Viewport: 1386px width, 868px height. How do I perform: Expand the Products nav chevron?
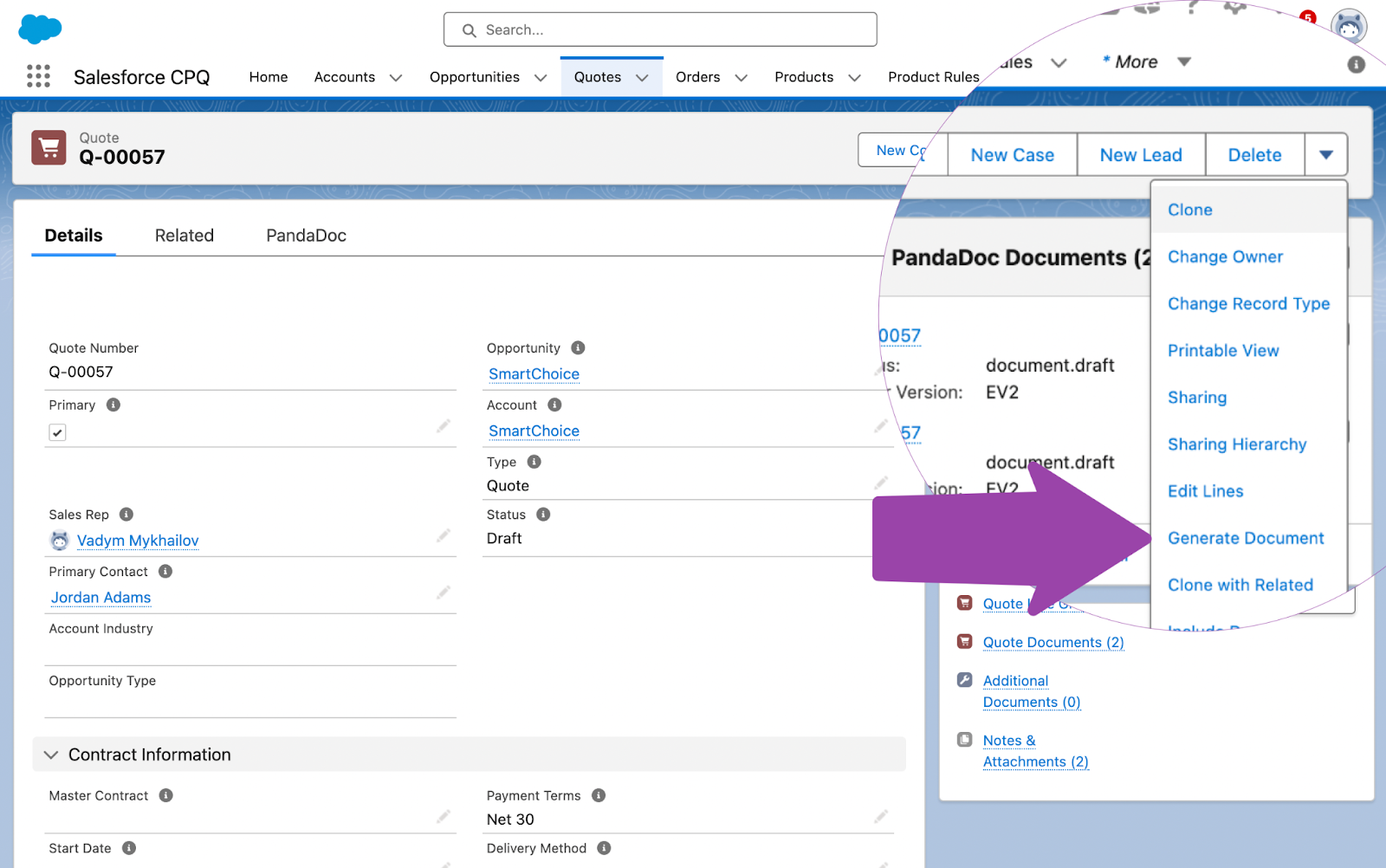pyautogui.click(x=854, y=78)
